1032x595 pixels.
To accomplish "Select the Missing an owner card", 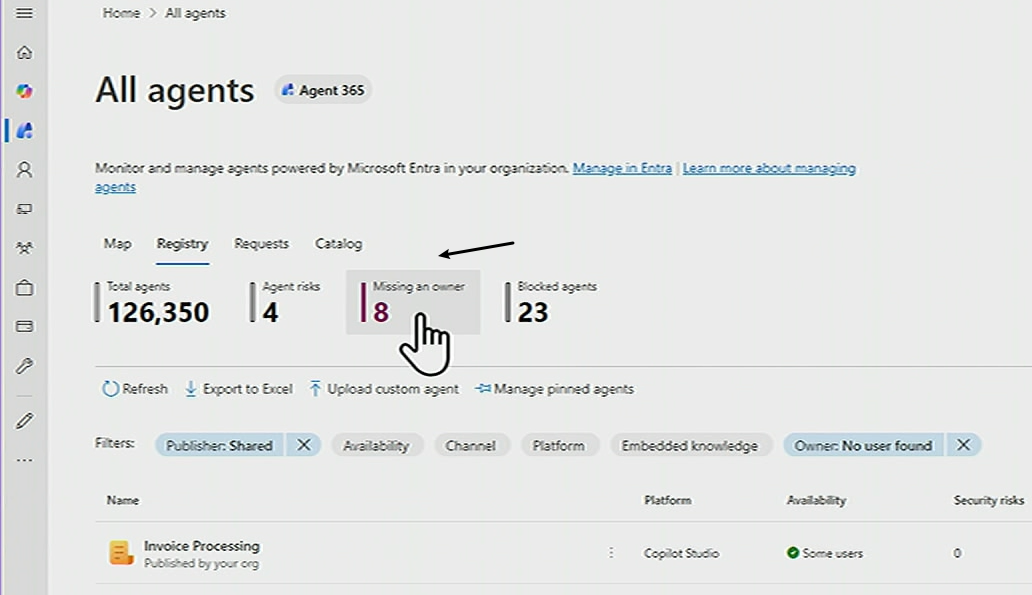I will 413,302.
